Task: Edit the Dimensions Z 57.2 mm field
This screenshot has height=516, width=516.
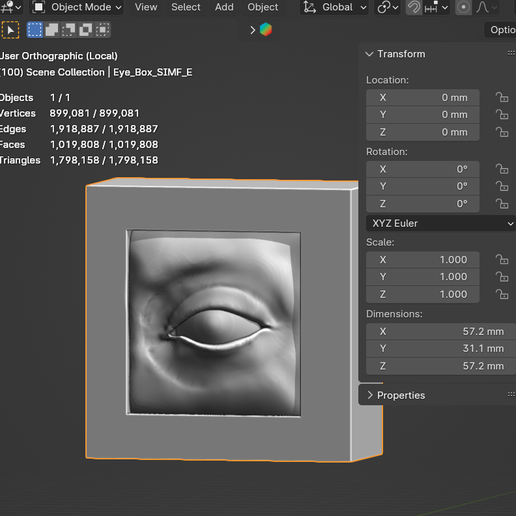Action: click(441, 366)
